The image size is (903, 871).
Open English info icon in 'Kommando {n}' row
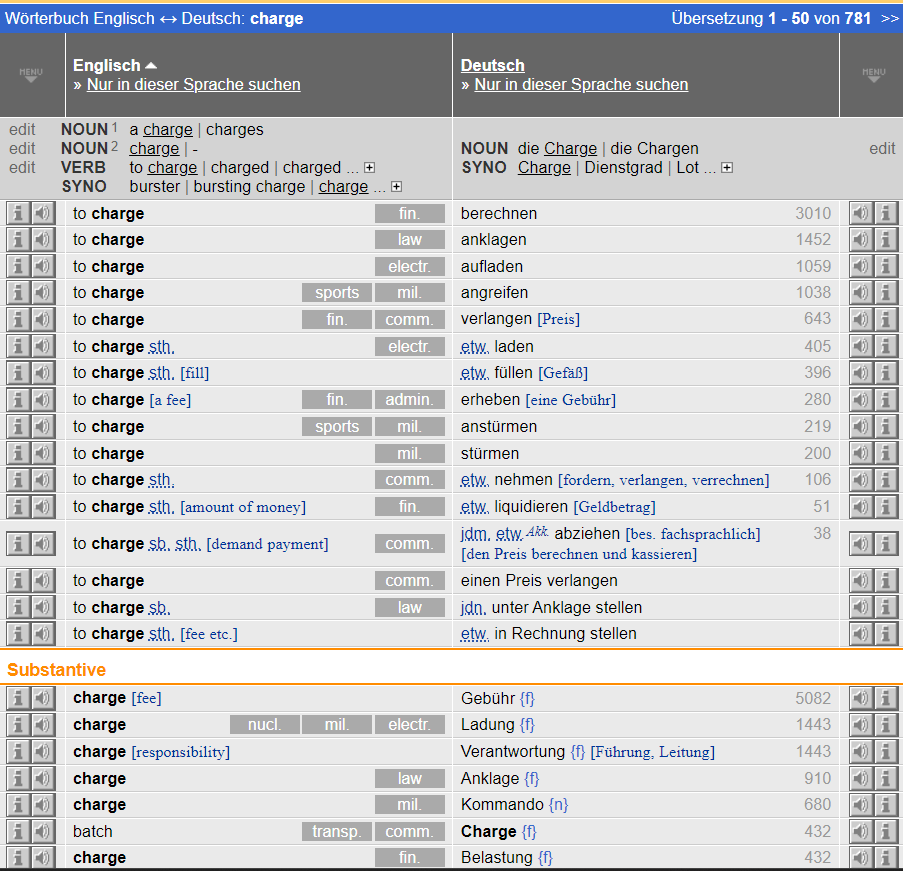pos(18,805)
